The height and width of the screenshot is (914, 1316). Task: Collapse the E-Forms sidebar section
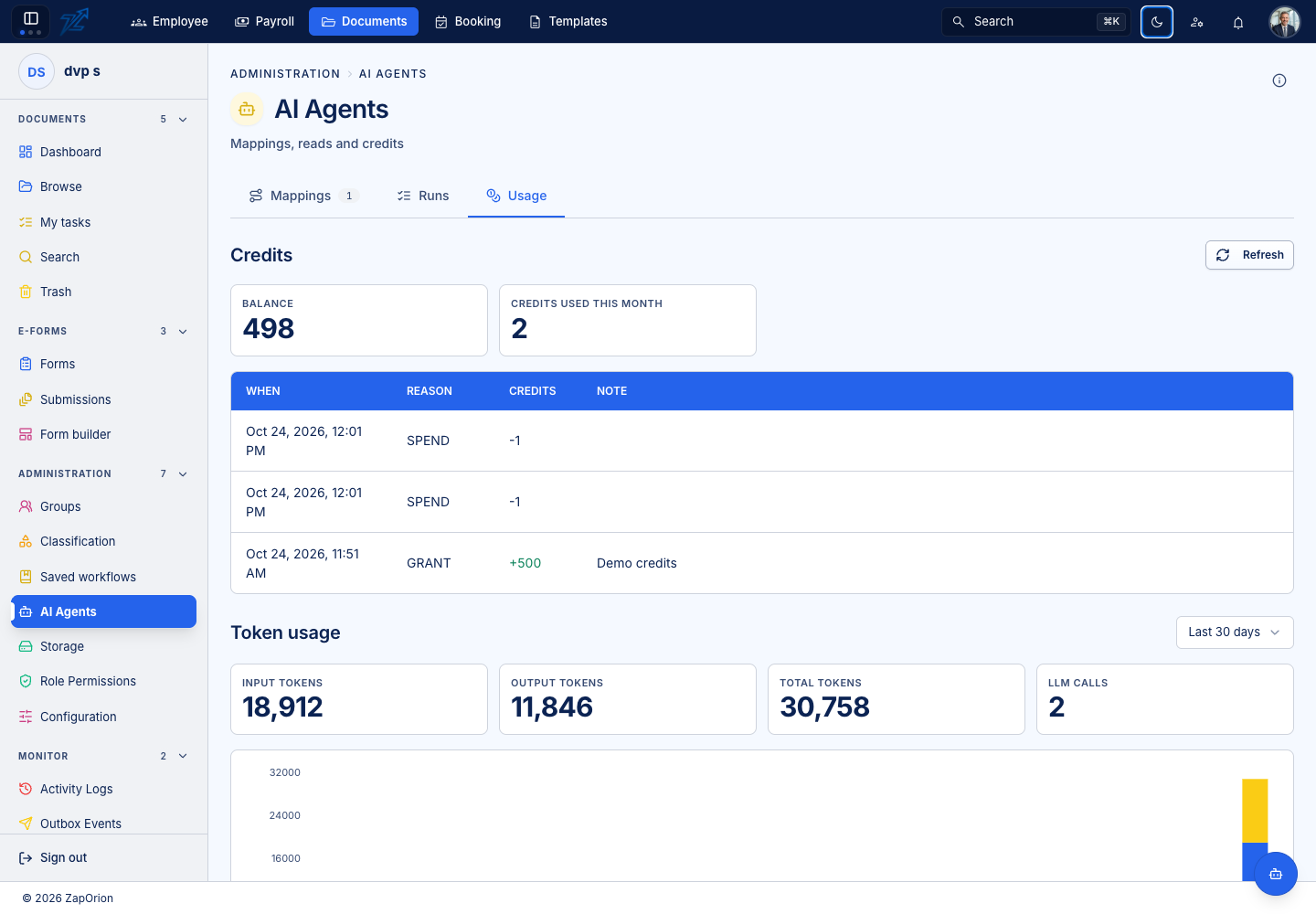point(183,332)
